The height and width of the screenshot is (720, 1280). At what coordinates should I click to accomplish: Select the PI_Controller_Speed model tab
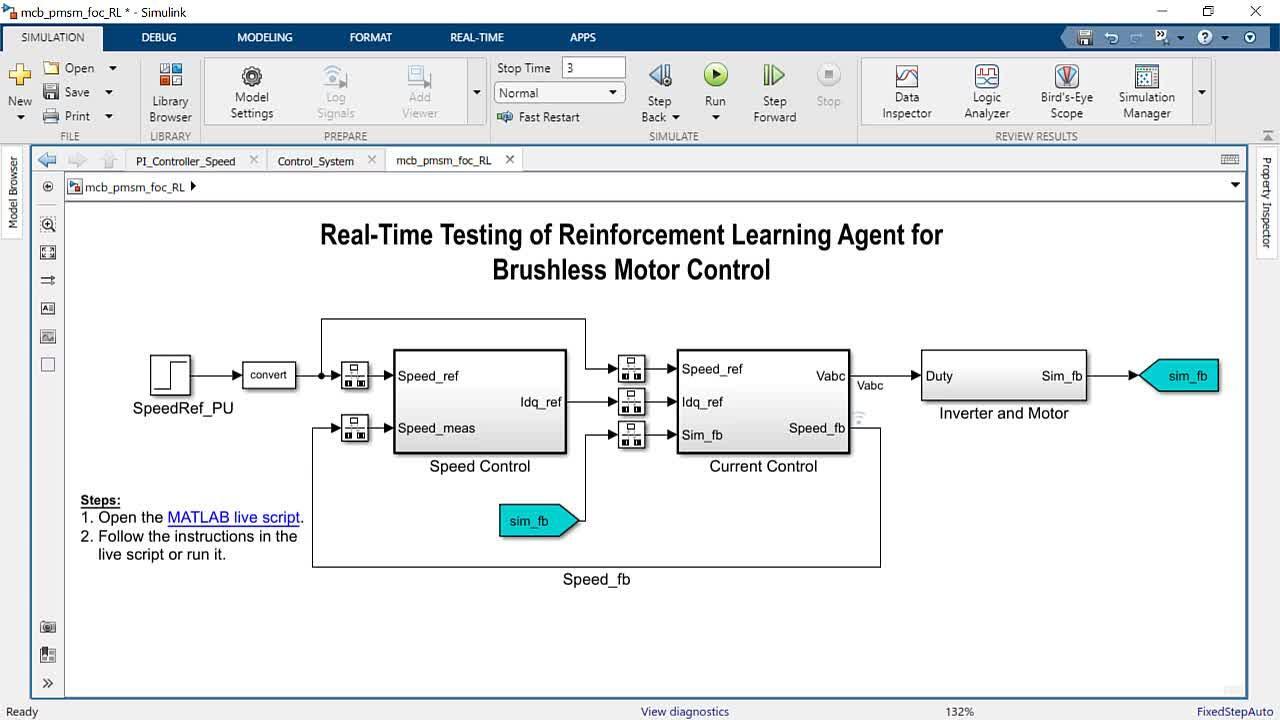click(x=186, y=161)
